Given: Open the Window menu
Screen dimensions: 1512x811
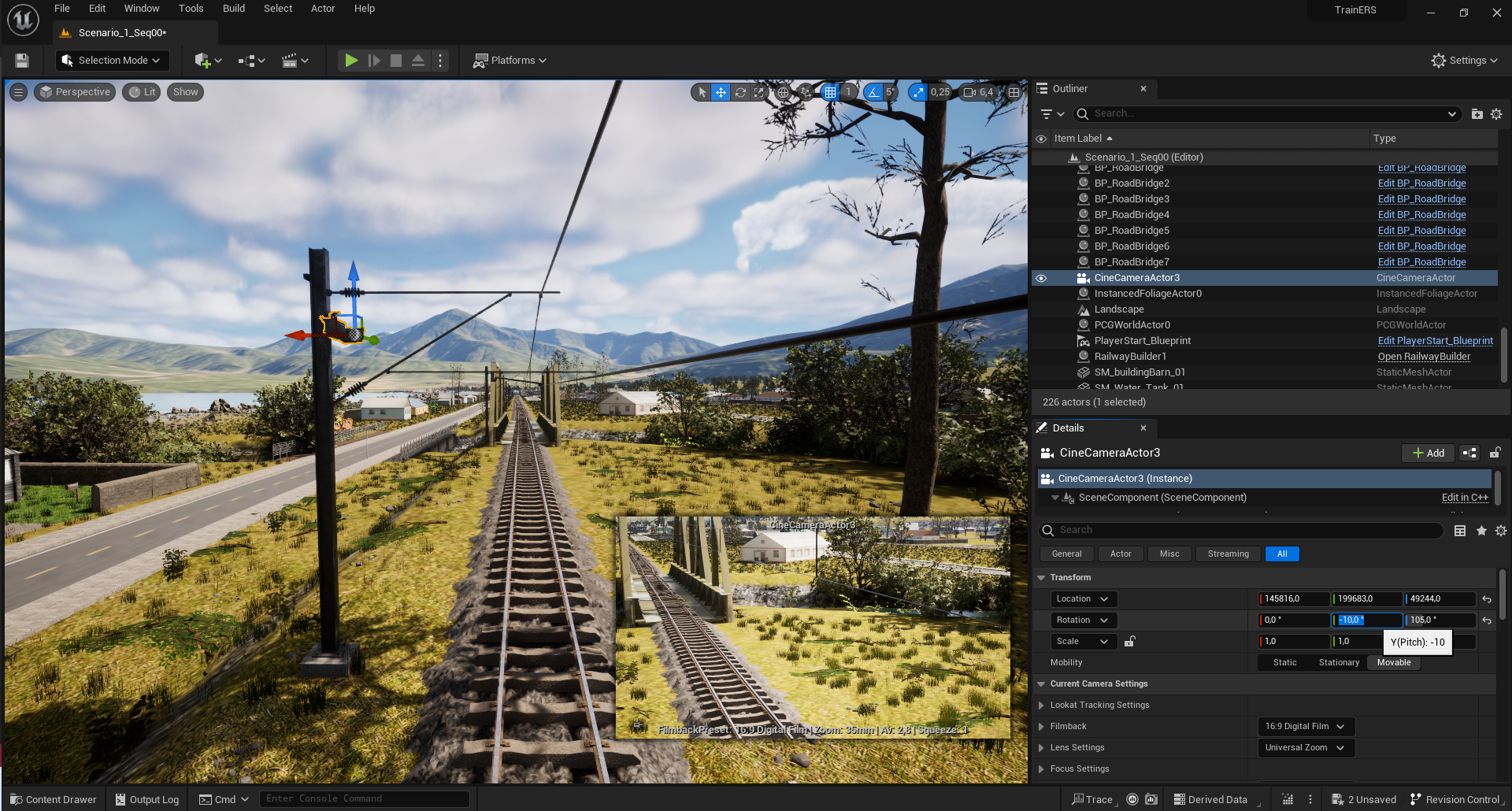Looking at the screenshot, I should click(x=142, y=9).
